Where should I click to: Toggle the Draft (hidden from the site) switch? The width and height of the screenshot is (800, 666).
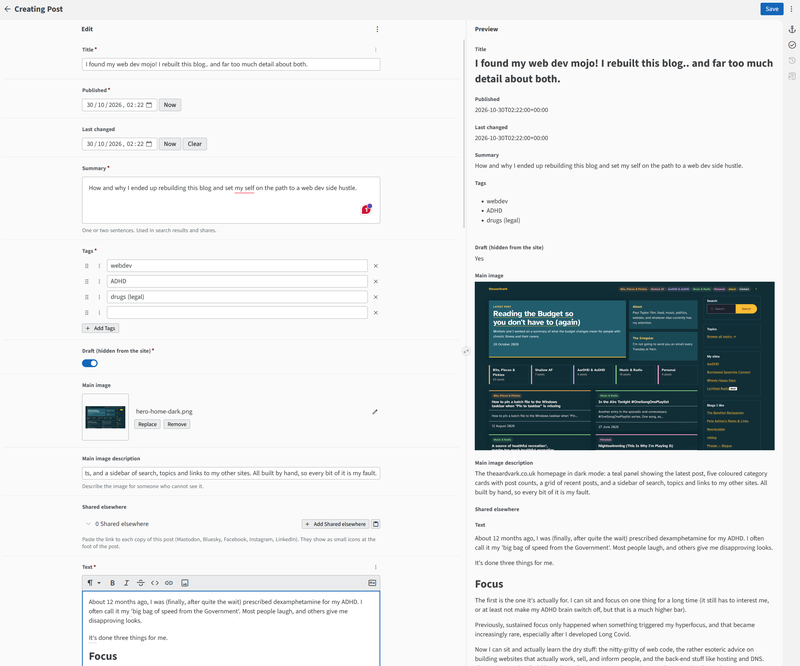pos(90,363)
